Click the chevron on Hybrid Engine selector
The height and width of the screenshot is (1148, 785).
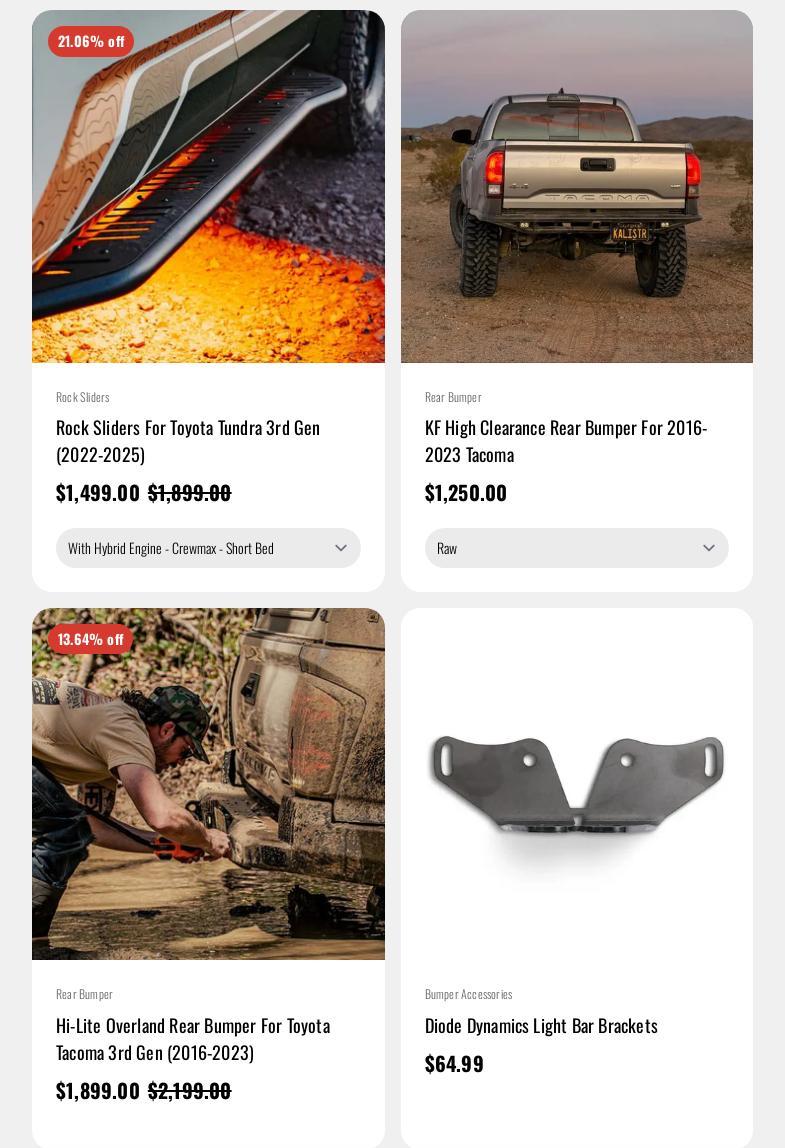[x=341, y=548]
